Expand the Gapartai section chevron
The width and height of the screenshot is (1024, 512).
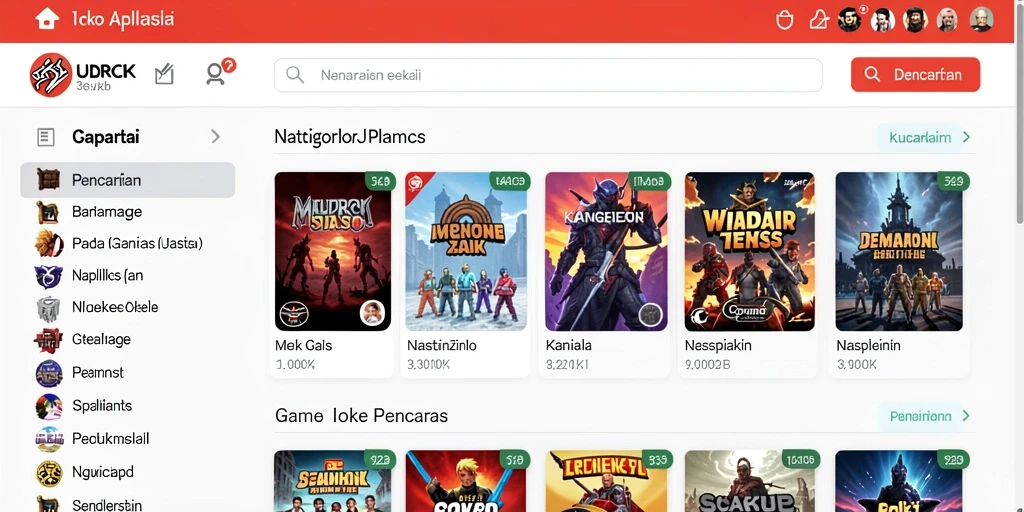[x=216, y=136]
